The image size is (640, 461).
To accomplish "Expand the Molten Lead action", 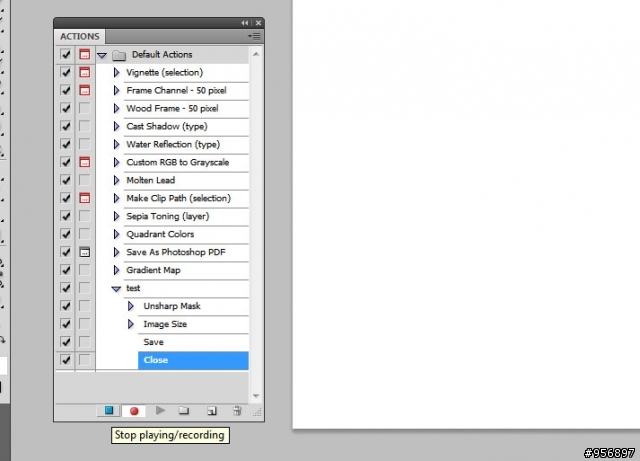I will (x=116, y=180).
